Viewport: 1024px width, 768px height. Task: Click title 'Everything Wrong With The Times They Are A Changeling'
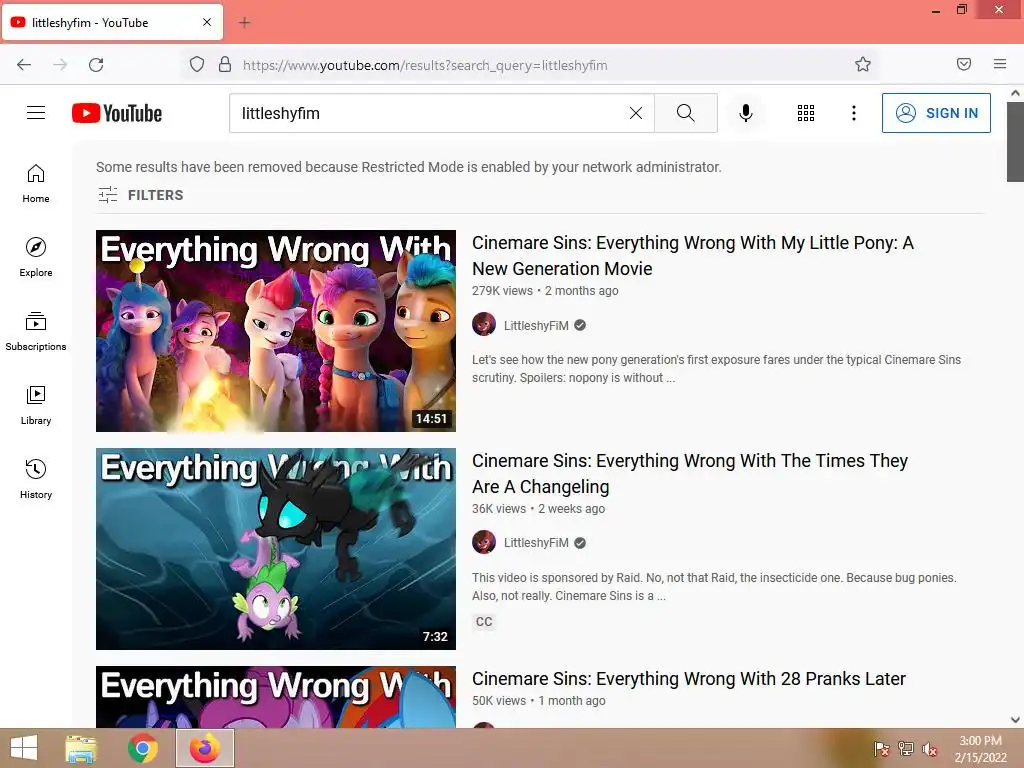click(690, 473)
